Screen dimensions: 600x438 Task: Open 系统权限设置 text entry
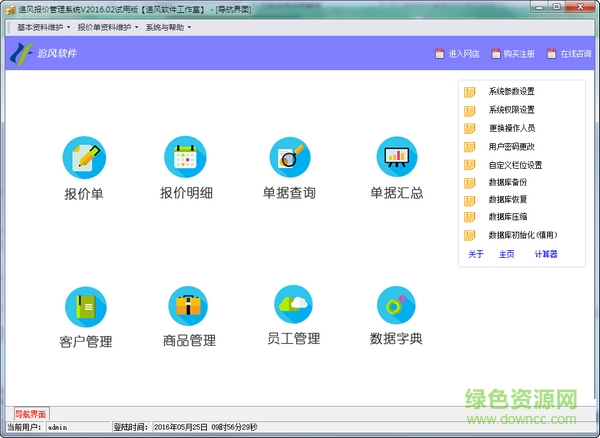[512, 110]
